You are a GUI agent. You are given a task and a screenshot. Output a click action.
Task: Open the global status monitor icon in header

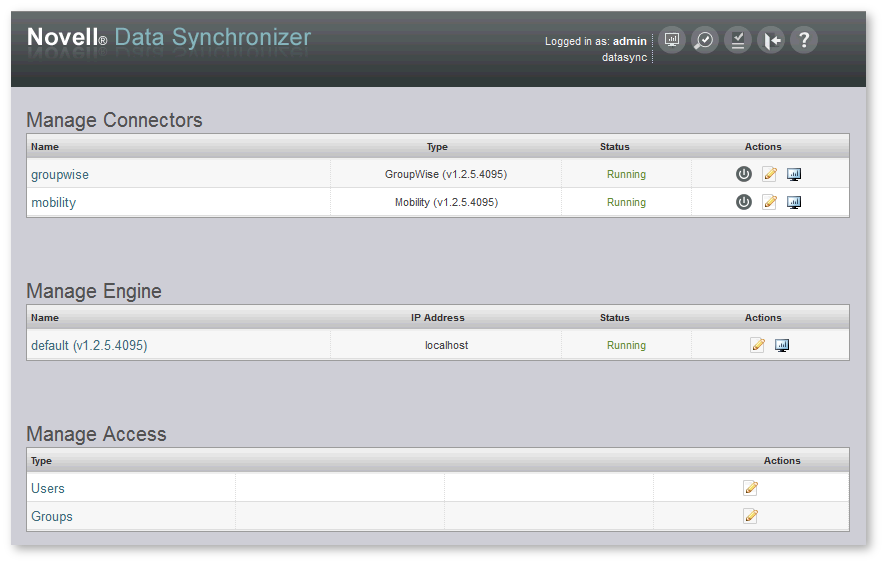click(672, 40)
